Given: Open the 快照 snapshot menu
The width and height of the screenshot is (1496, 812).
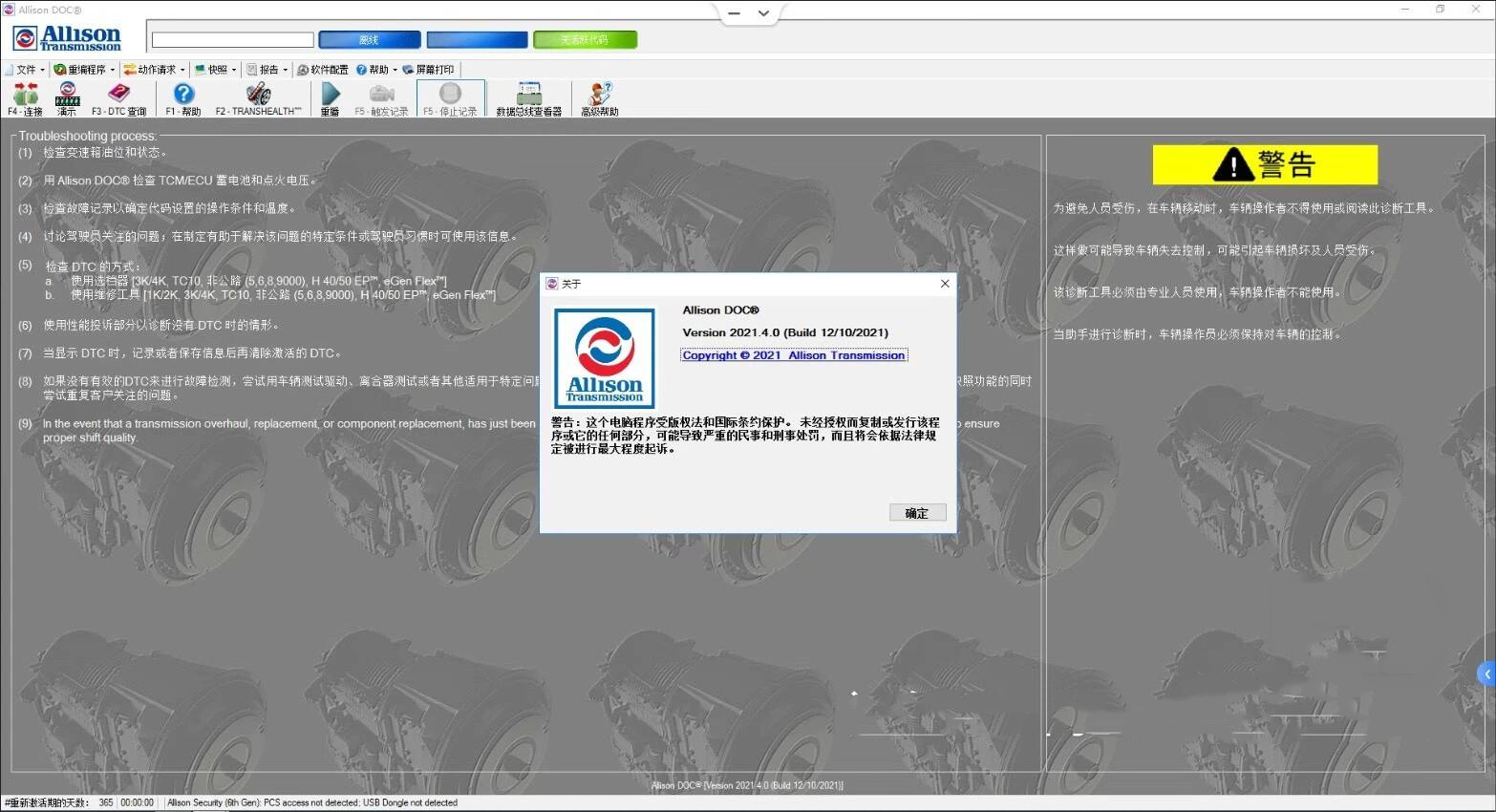Looking at the screenshot, I should click(215, 70).
